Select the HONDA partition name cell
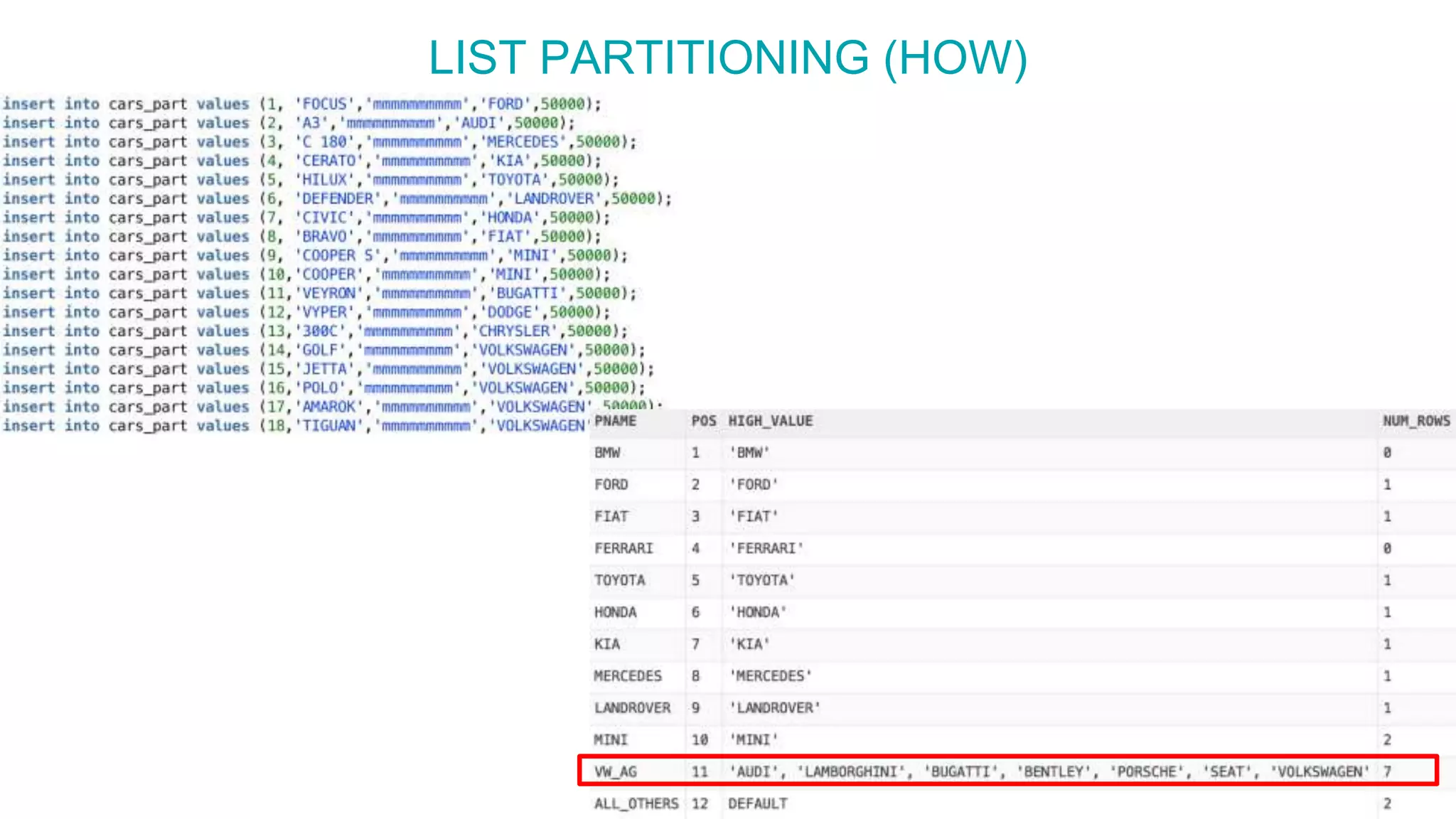 pyautogui.click(x=616, y=612)
